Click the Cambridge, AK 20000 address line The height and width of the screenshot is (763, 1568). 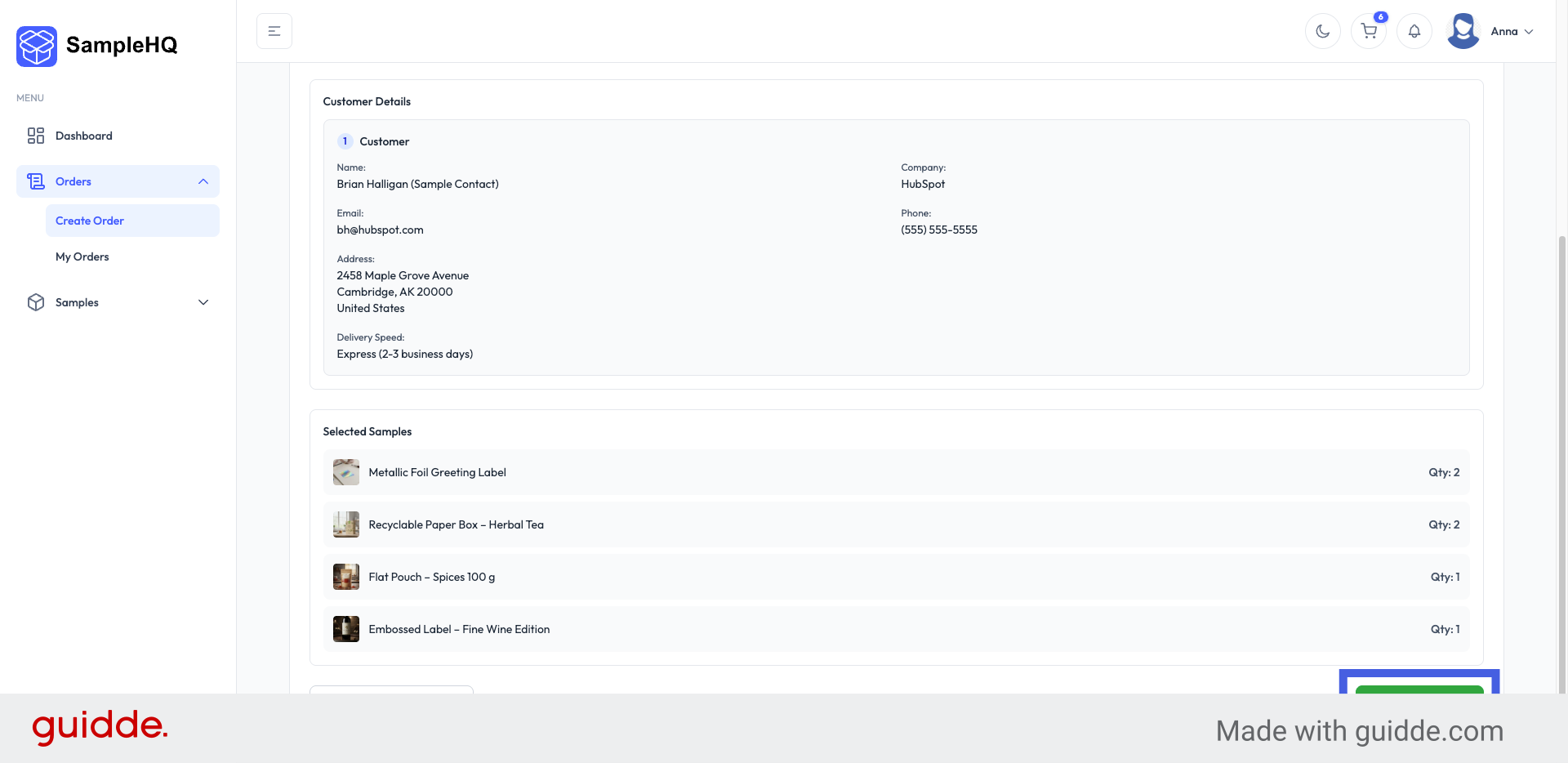(x=394, y=292)
